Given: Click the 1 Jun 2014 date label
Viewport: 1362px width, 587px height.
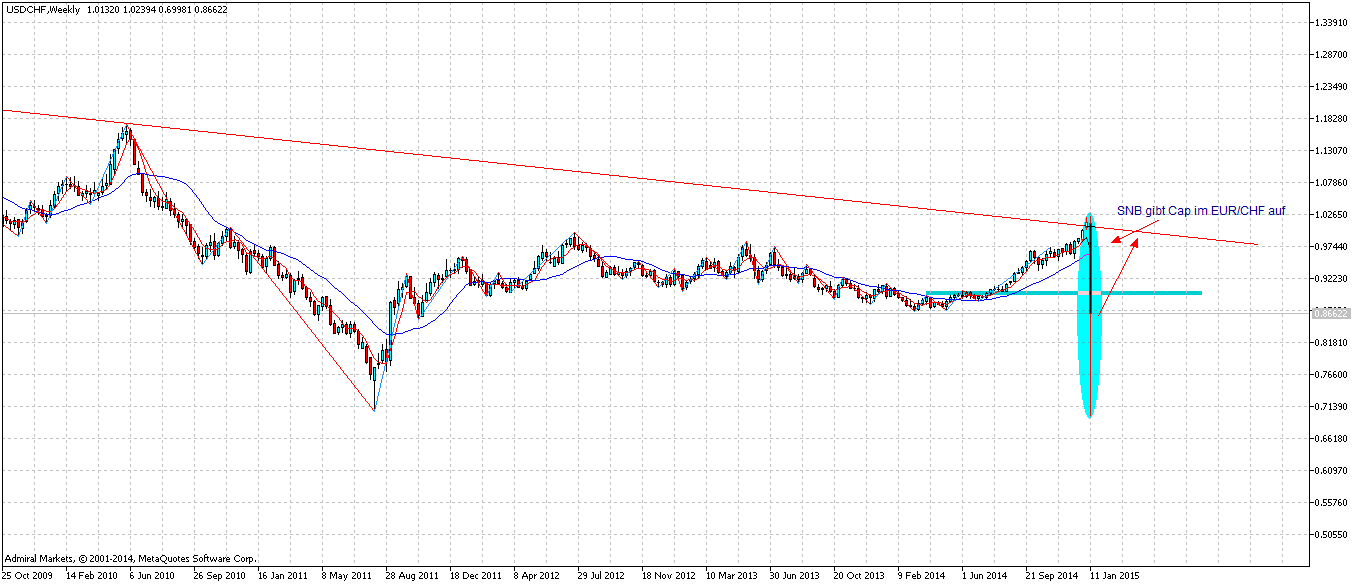Looking at the screenshot, I should pos(985,576).
